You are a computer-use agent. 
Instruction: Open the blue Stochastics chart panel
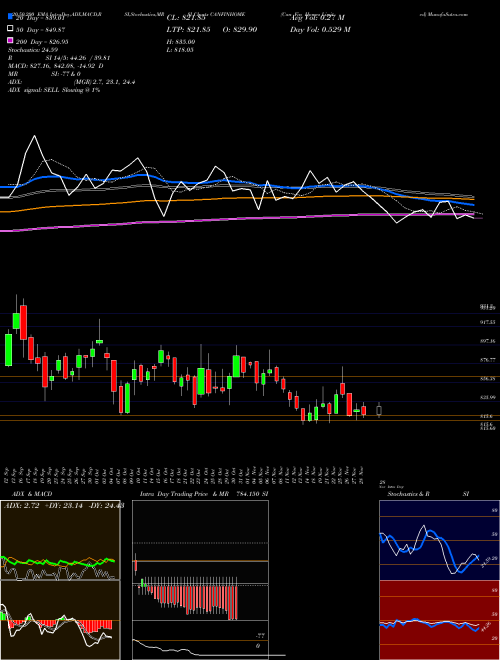click(x=439, y=540)
